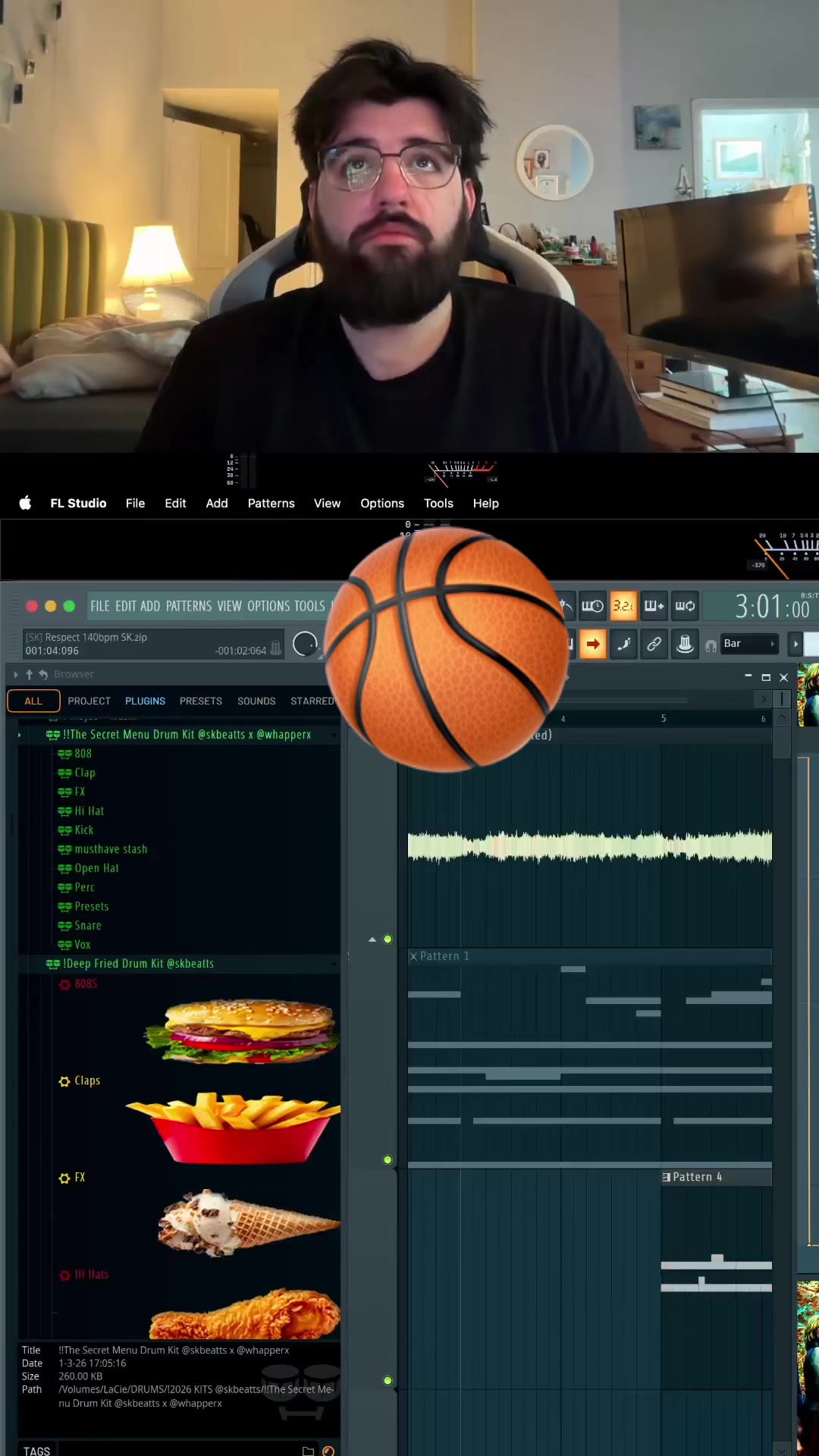Screen dimensions: 819x1456
Task: Click the Browser back arrow icon
Action: tap(43, 674)
